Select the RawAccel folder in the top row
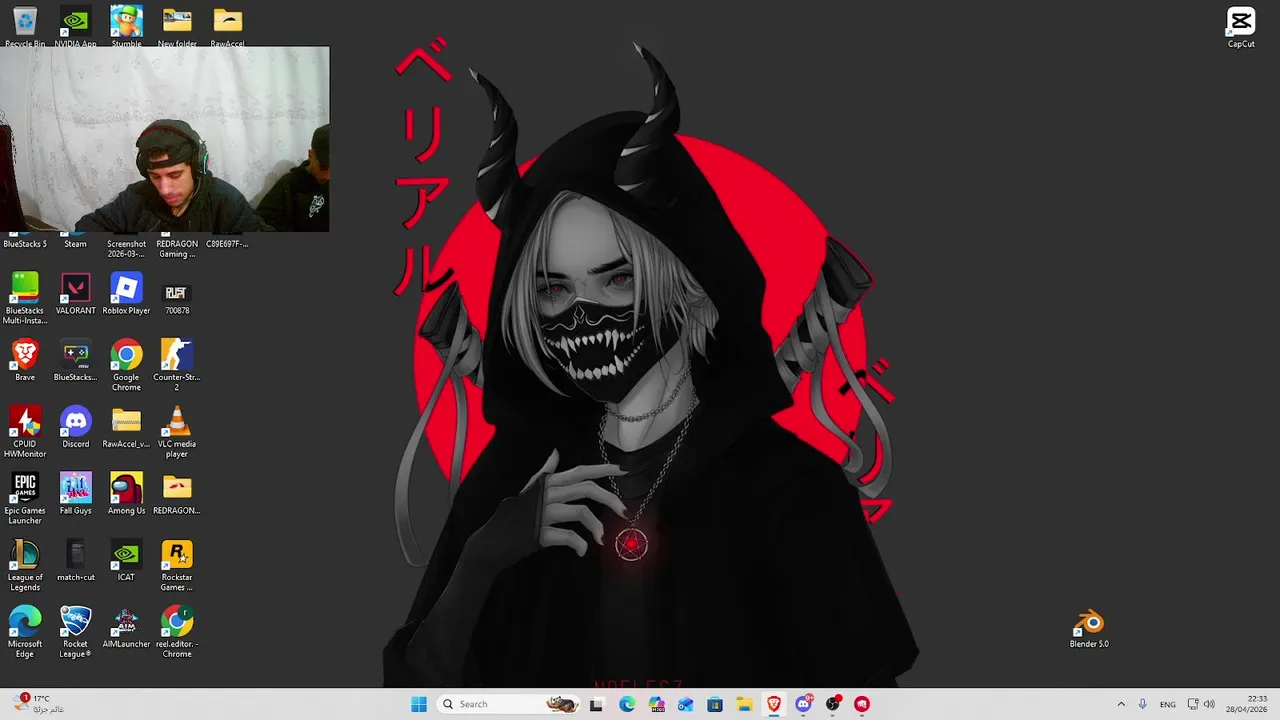 (x=227, y=26)
